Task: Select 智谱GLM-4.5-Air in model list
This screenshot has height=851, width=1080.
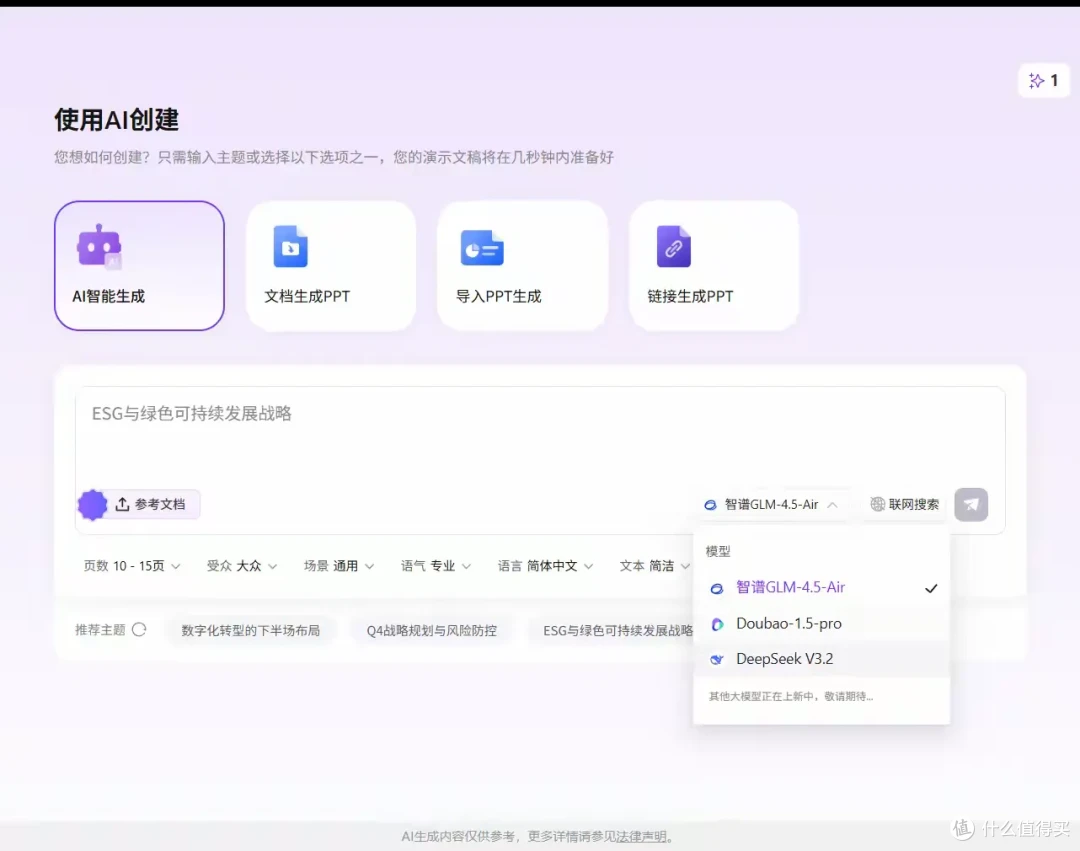Action: tap(822, 587)
